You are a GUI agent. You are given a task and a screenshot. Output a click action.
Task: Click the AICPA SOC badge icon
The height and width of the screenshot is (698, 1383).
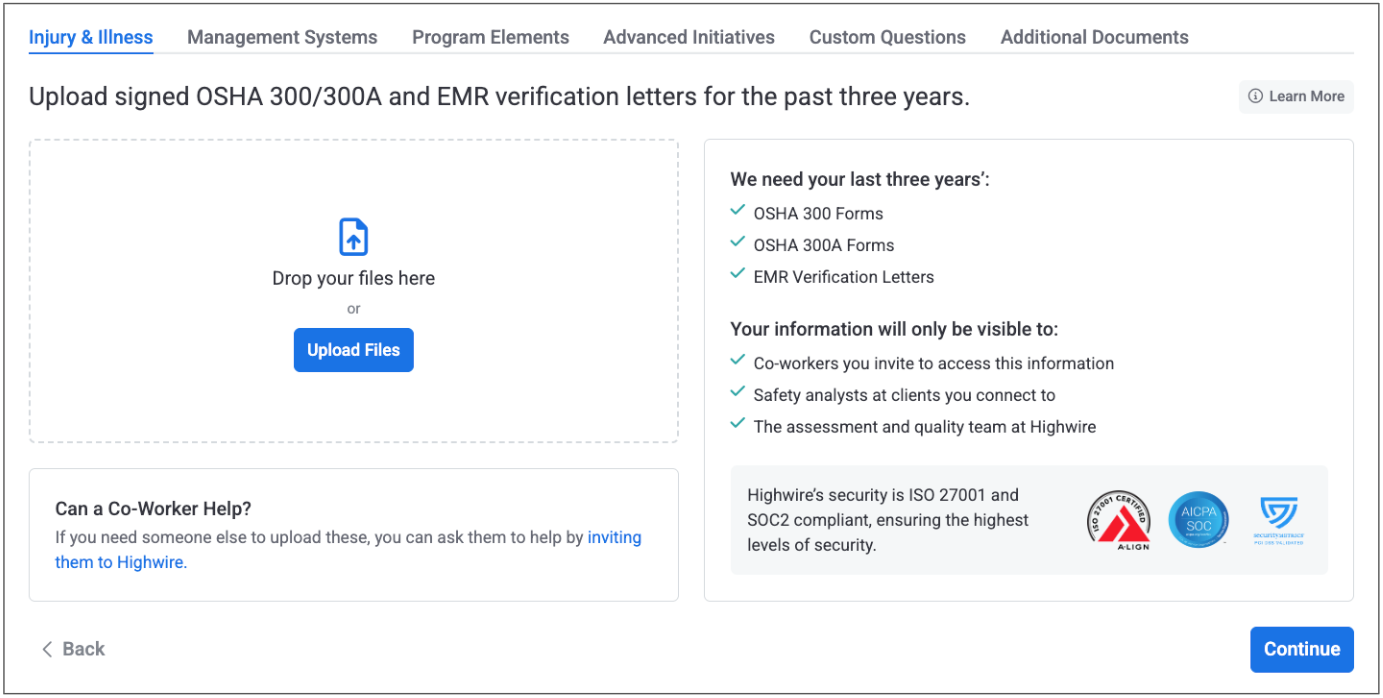[x=1198, y=520]
